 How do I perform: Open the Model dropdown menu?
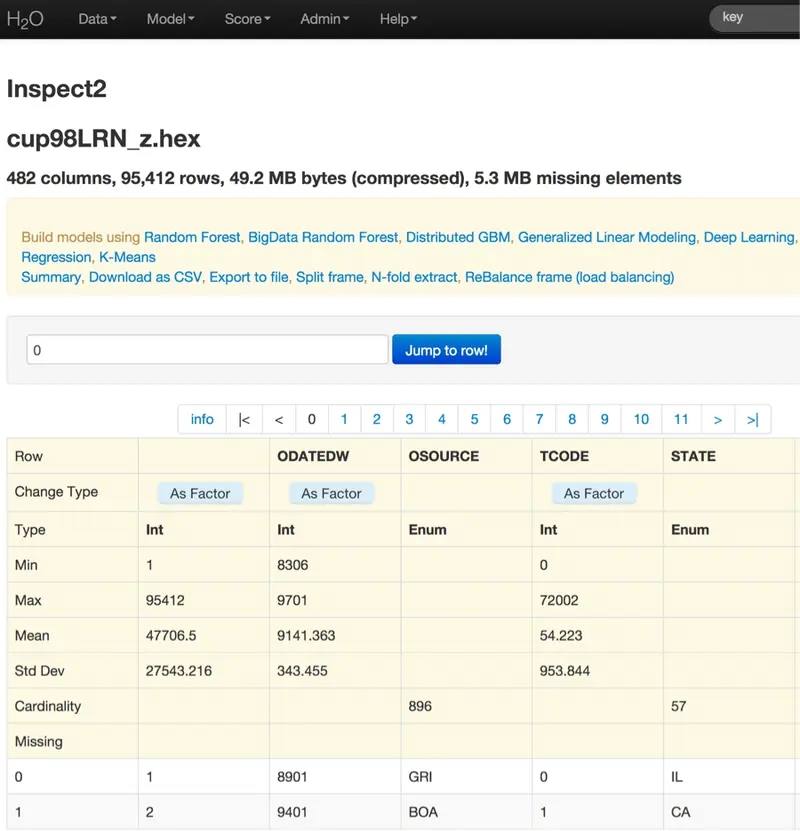(x=171, y=19)
